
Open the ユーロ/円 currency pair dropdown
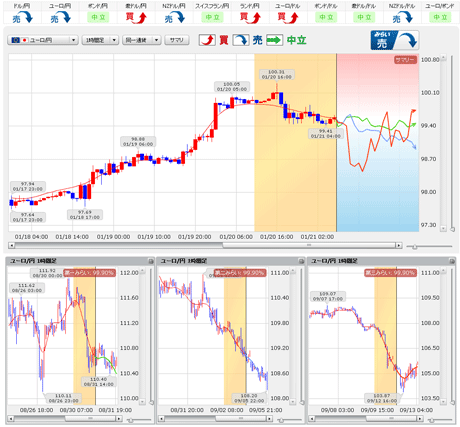tap(43, 40)
